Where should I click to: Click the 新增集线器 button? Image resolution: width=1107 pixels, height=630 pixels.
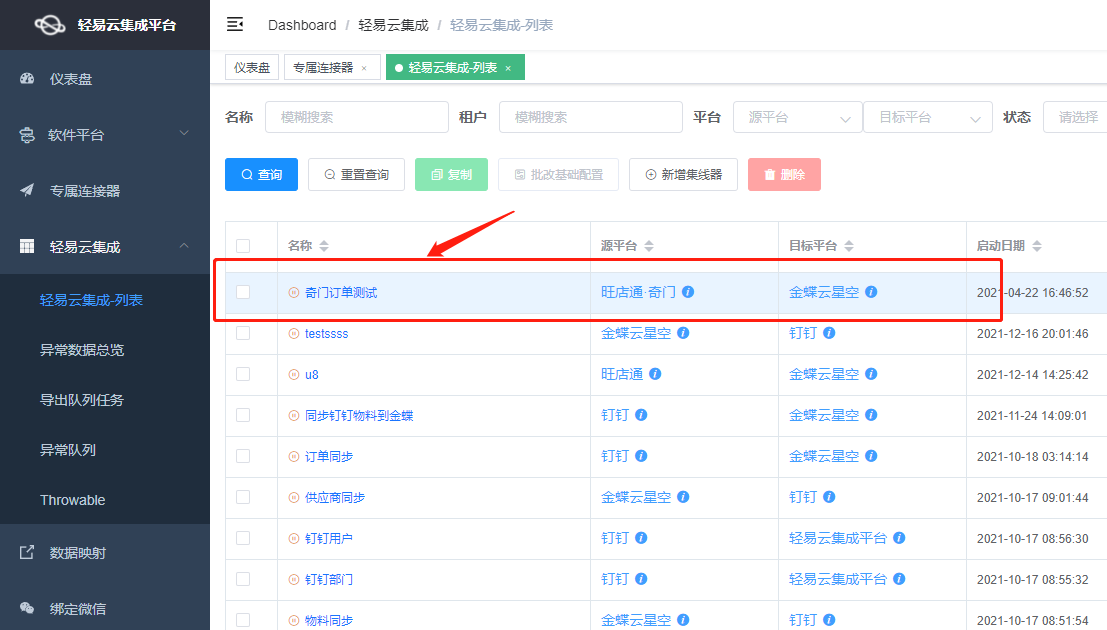(683, 174)
